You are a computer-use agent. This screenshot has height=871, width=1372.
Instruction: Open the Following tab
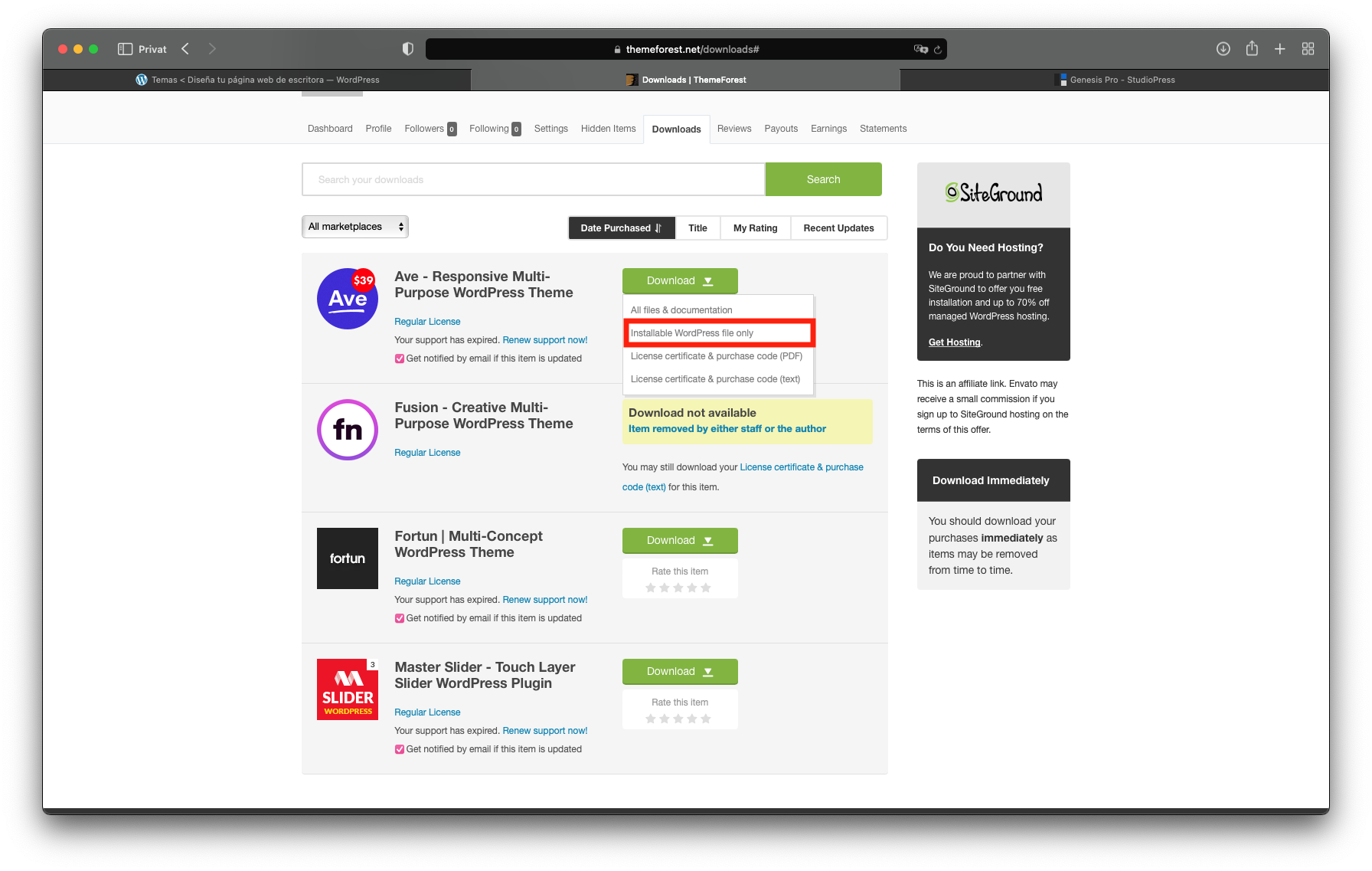coord(495,129)
